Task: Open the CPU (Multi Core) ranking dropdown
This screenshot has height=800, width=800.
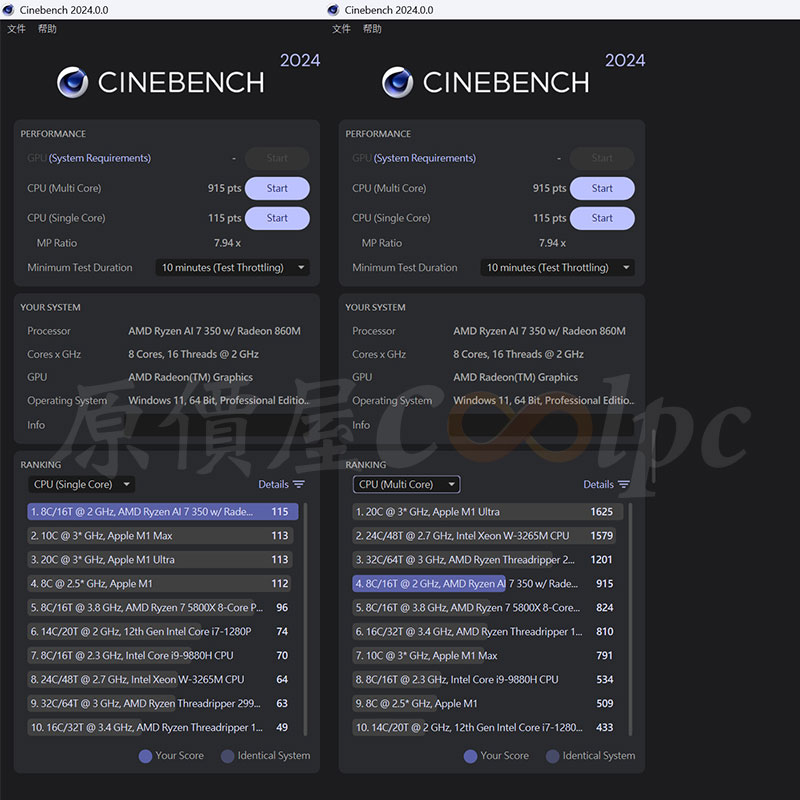Action: point(407,484)
